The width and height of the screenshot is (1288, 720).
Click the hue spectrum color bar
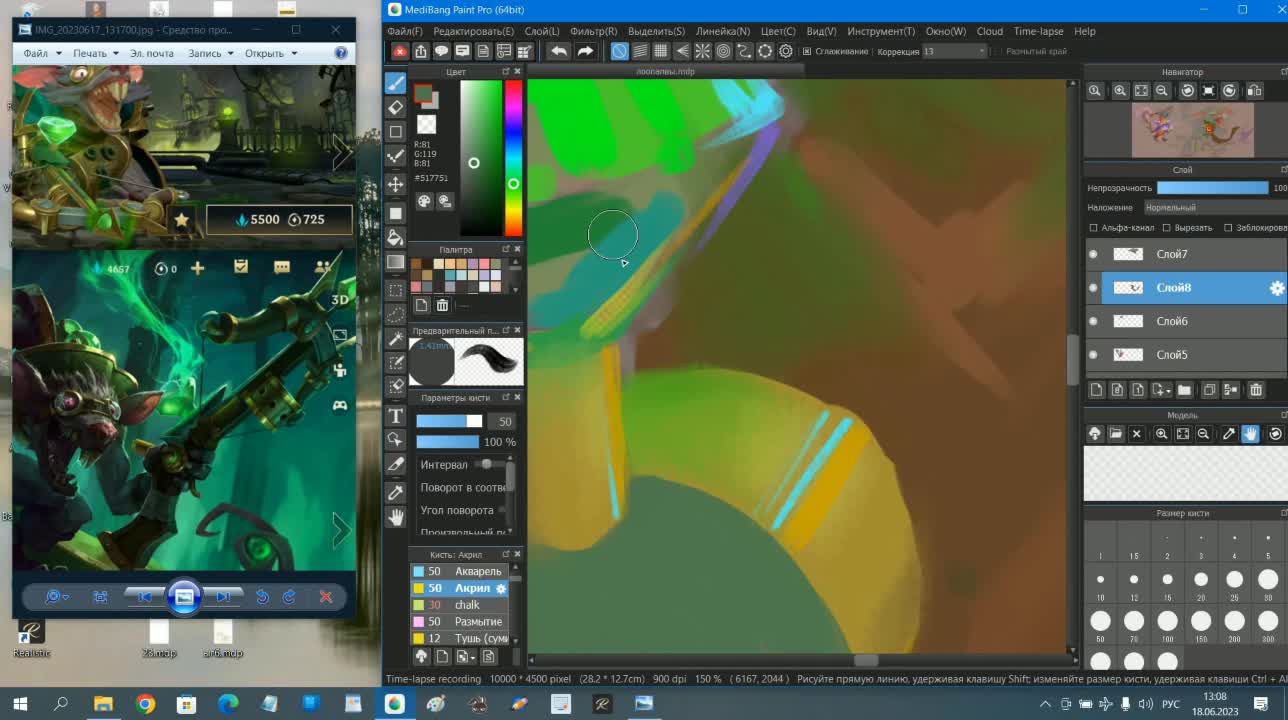513,158
